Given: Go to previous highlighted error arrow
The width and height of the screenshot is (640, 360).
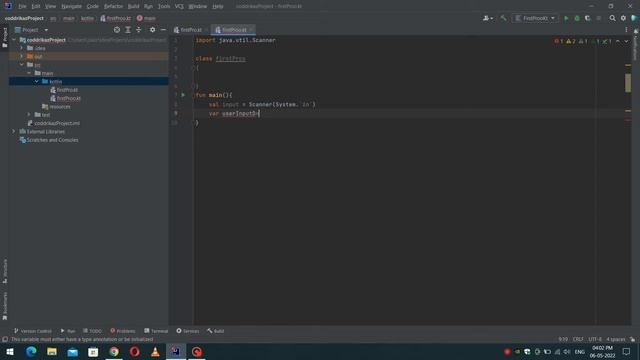Looking at the screenshot, I should pyautogui.click(x=618, y=41).
